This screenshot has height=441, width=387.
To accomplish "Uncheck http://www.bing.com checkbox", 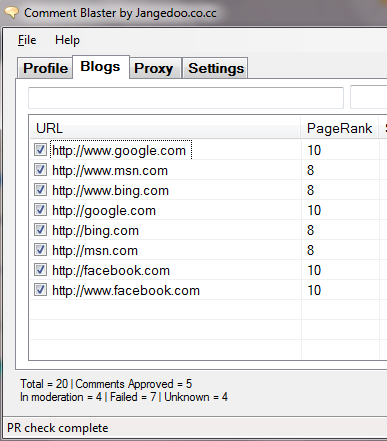I will [x=40, y=190].
